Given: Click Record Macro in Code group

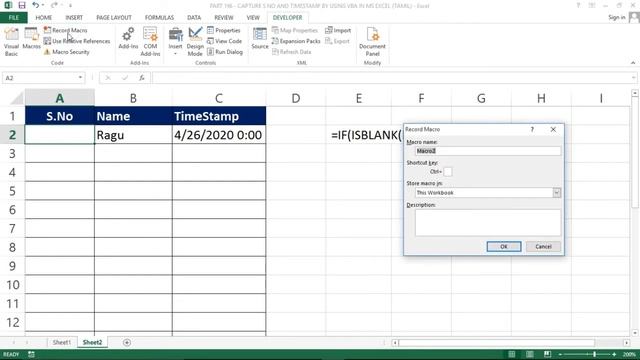Looking at the screenshot, I should point(65,30).
